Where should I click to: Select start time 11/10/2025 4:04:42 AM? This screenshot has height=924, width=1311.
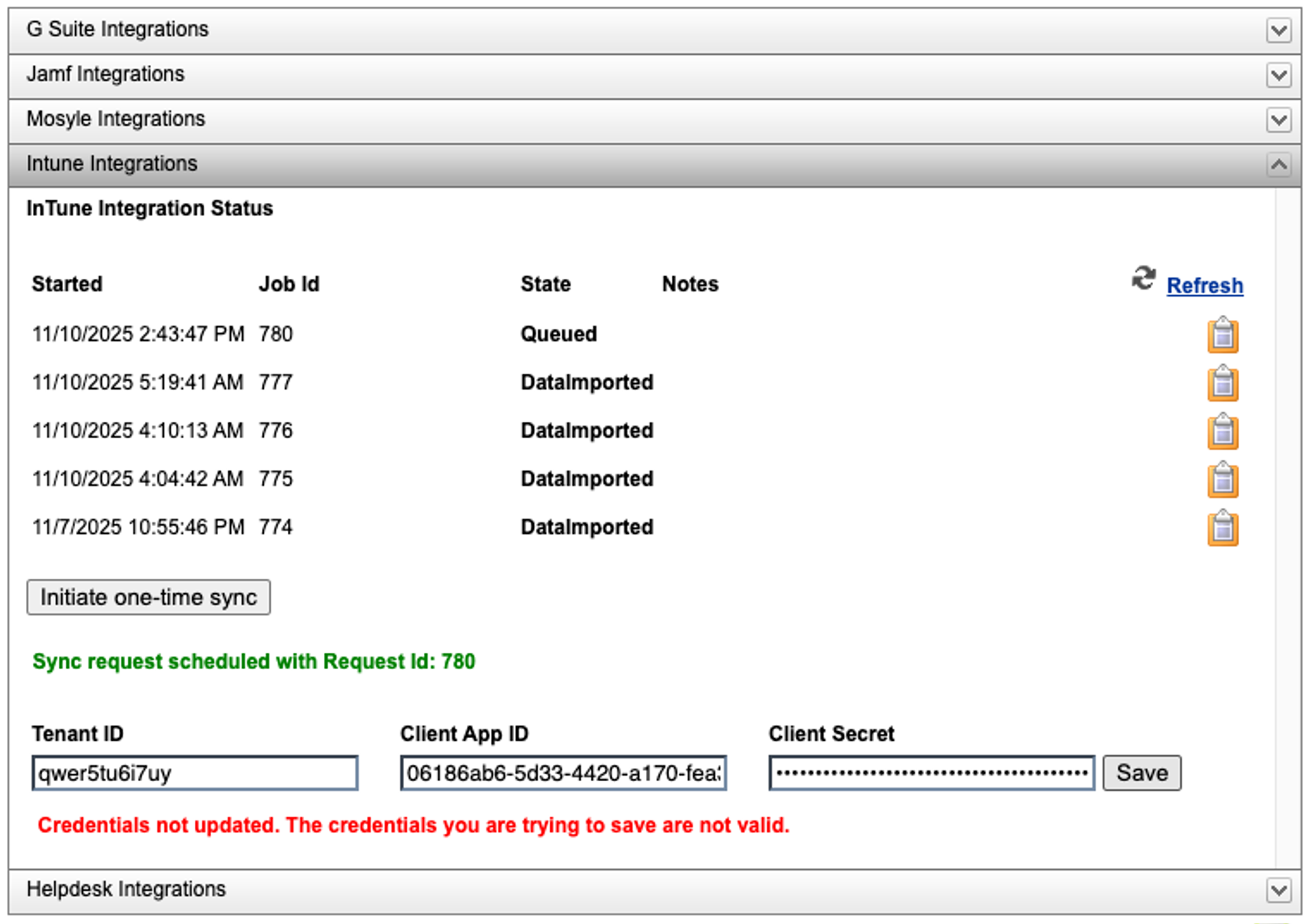(x=137, y=479)
